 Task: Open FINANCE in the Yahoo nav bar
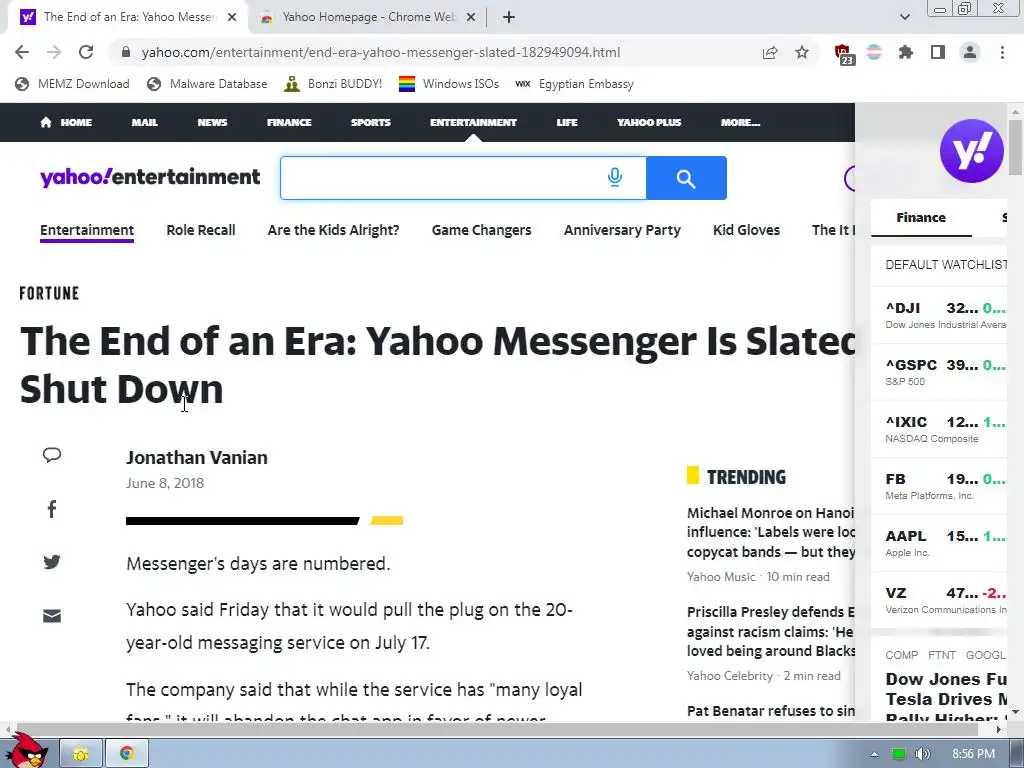(289, 122)
